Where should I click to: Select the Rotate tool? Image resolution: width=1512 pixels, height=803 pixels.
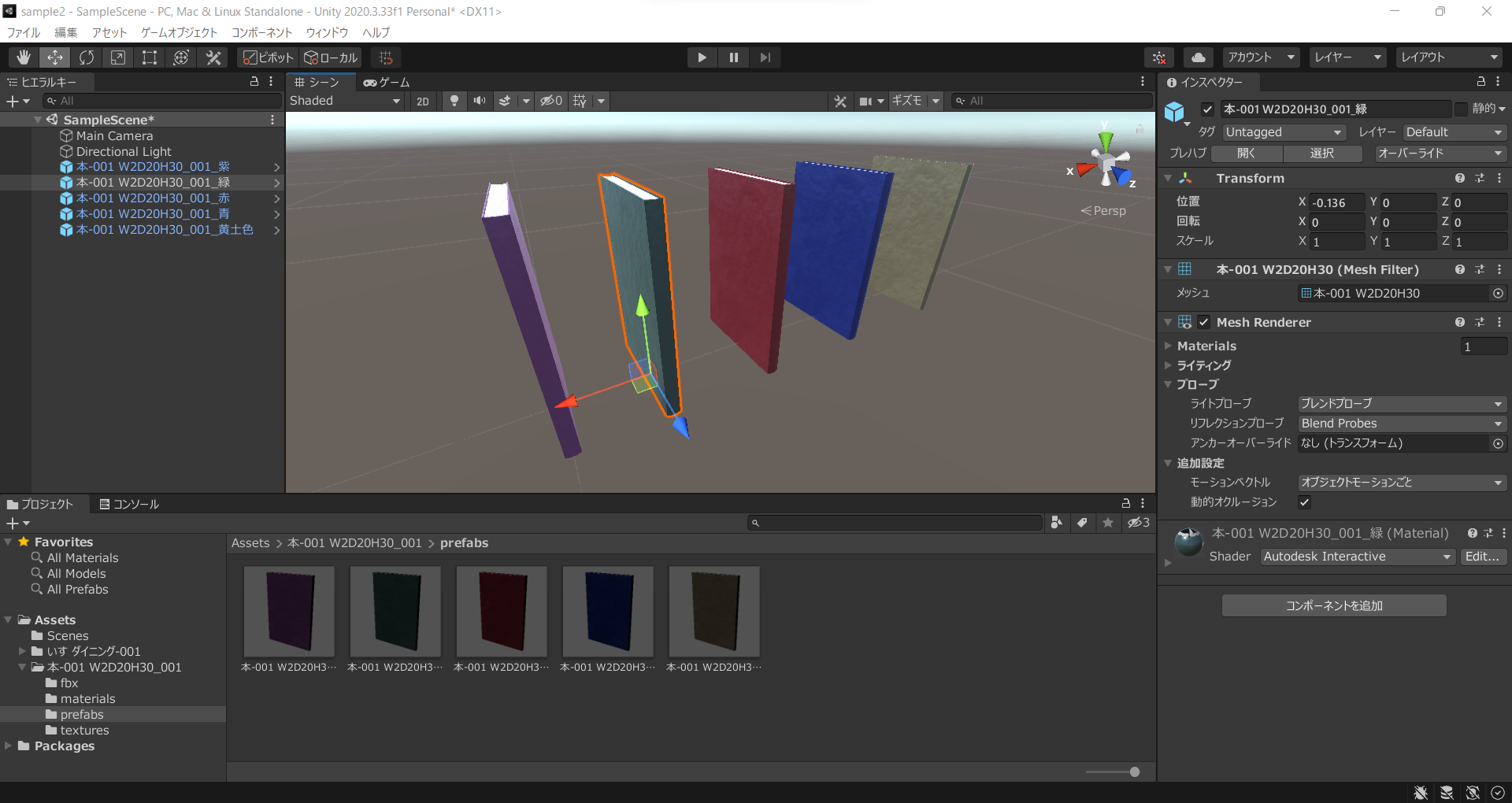coord(86,57)
